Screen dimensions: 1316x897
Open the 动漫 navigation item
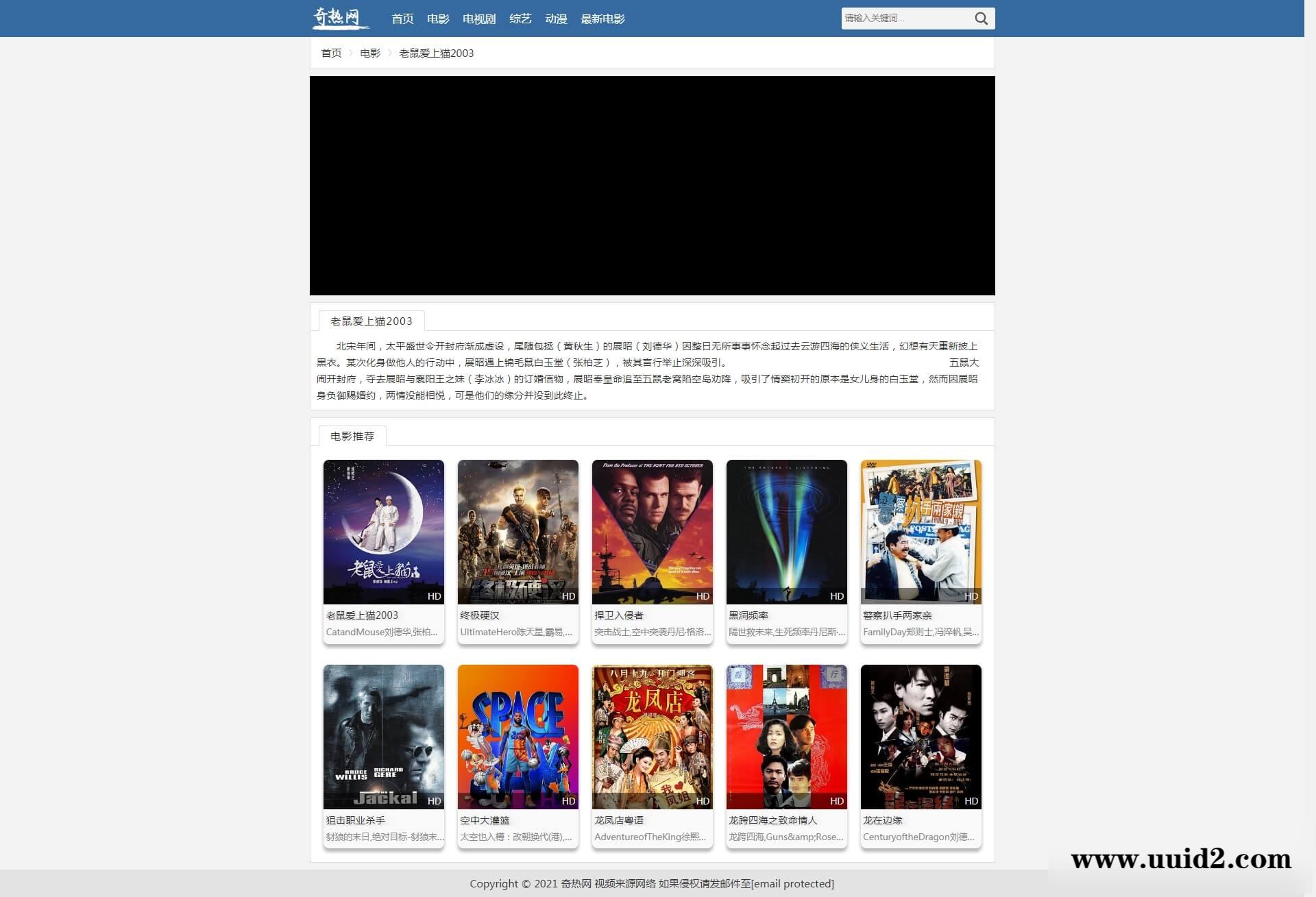556,19
